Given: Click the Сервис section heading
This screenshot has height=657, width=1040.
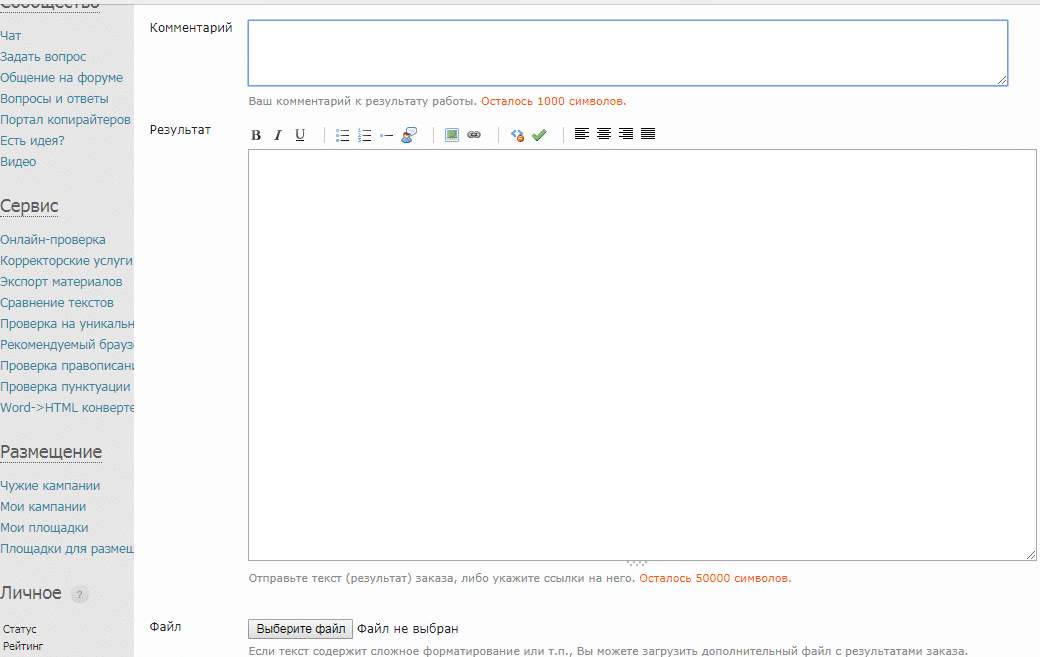Looking at the screenshot, I should click(x=29, y=206).
